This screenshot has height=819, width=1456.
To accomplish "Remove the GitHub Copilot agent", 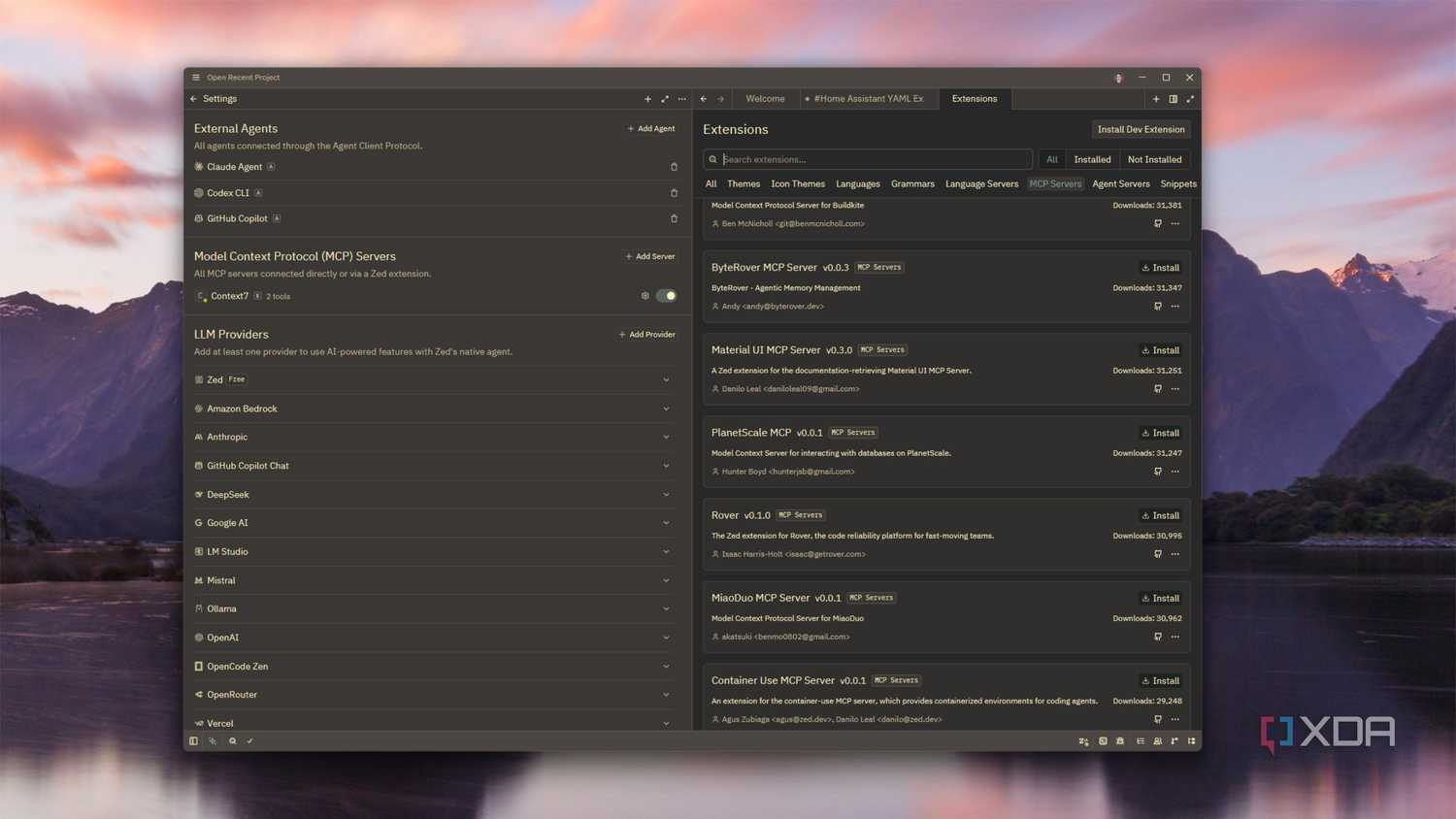I will (674, 218).
